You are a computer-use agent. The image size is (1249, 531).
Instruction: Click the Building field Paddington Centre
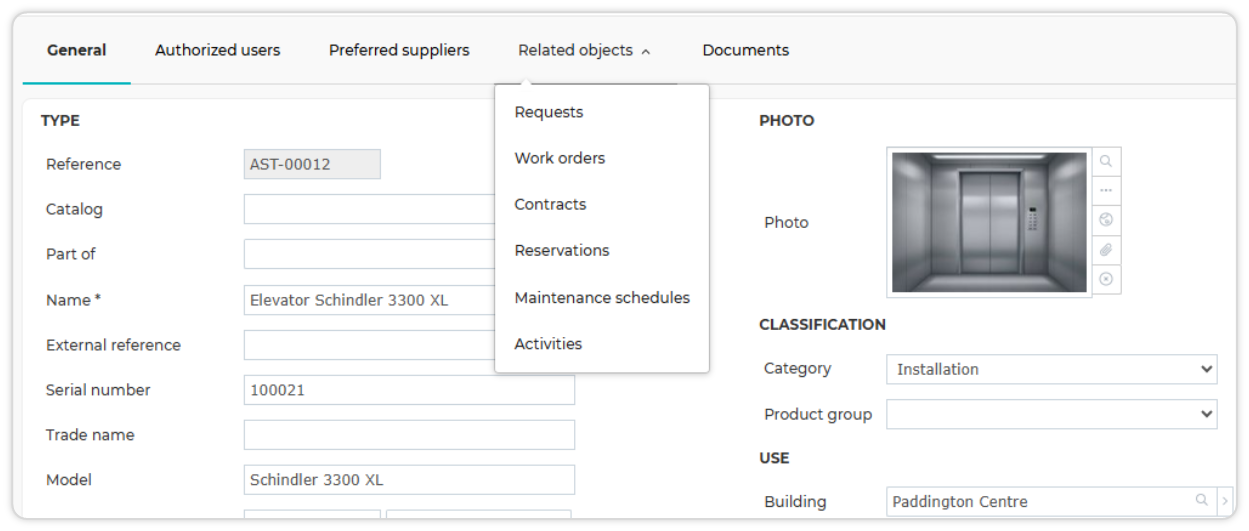pyautogui.click(x=1040, y=501)
